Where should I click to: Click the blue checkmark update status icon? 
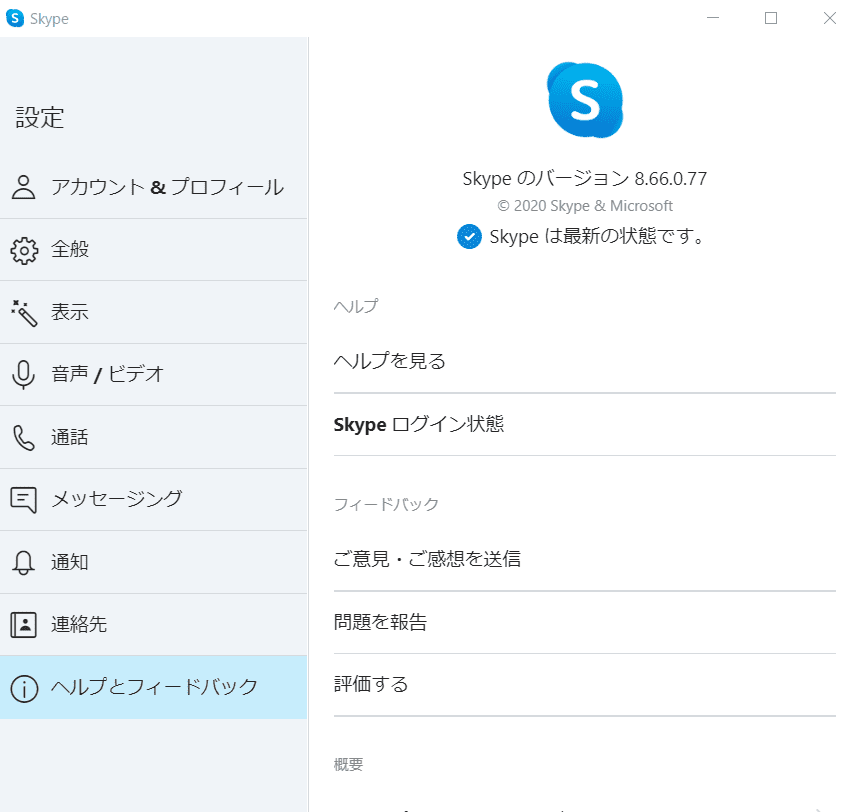point(469,237)
